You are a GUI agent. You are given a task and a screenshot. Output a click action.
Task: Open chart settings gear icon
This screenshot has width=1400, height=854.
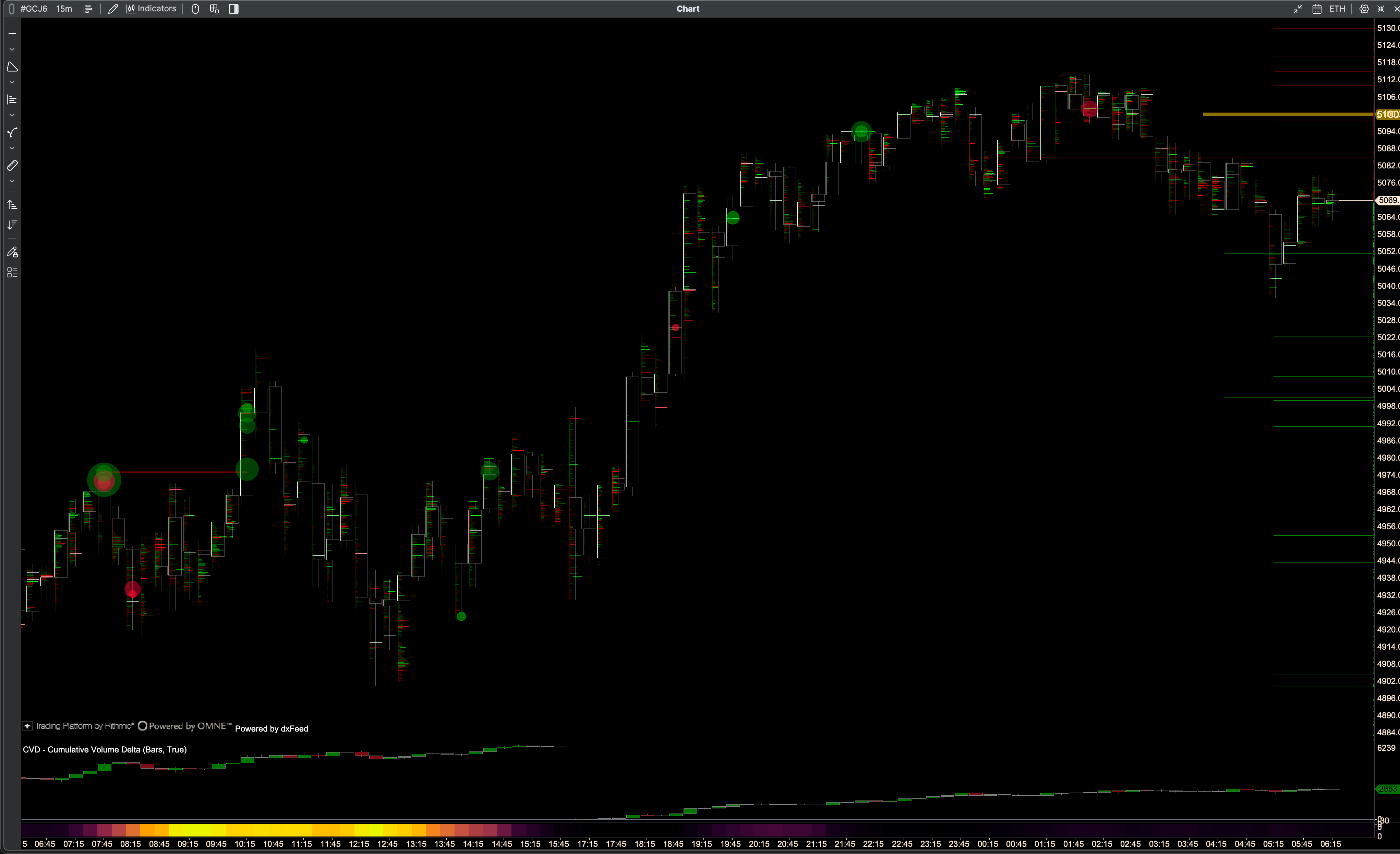1364,9
